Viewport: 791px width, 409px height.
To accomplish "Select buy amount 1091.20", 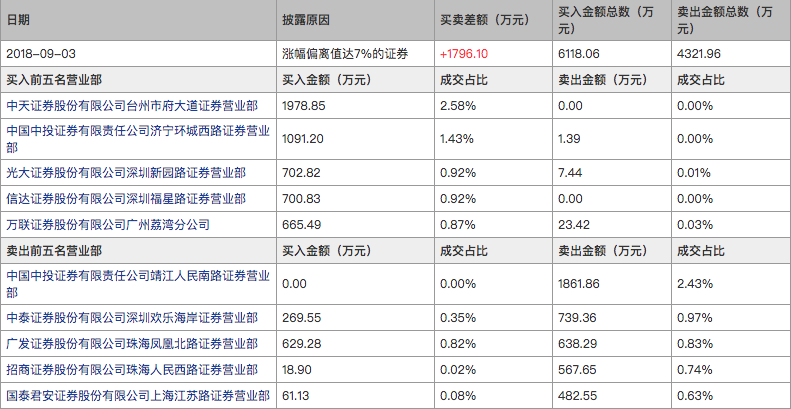I will click(303, 139).
